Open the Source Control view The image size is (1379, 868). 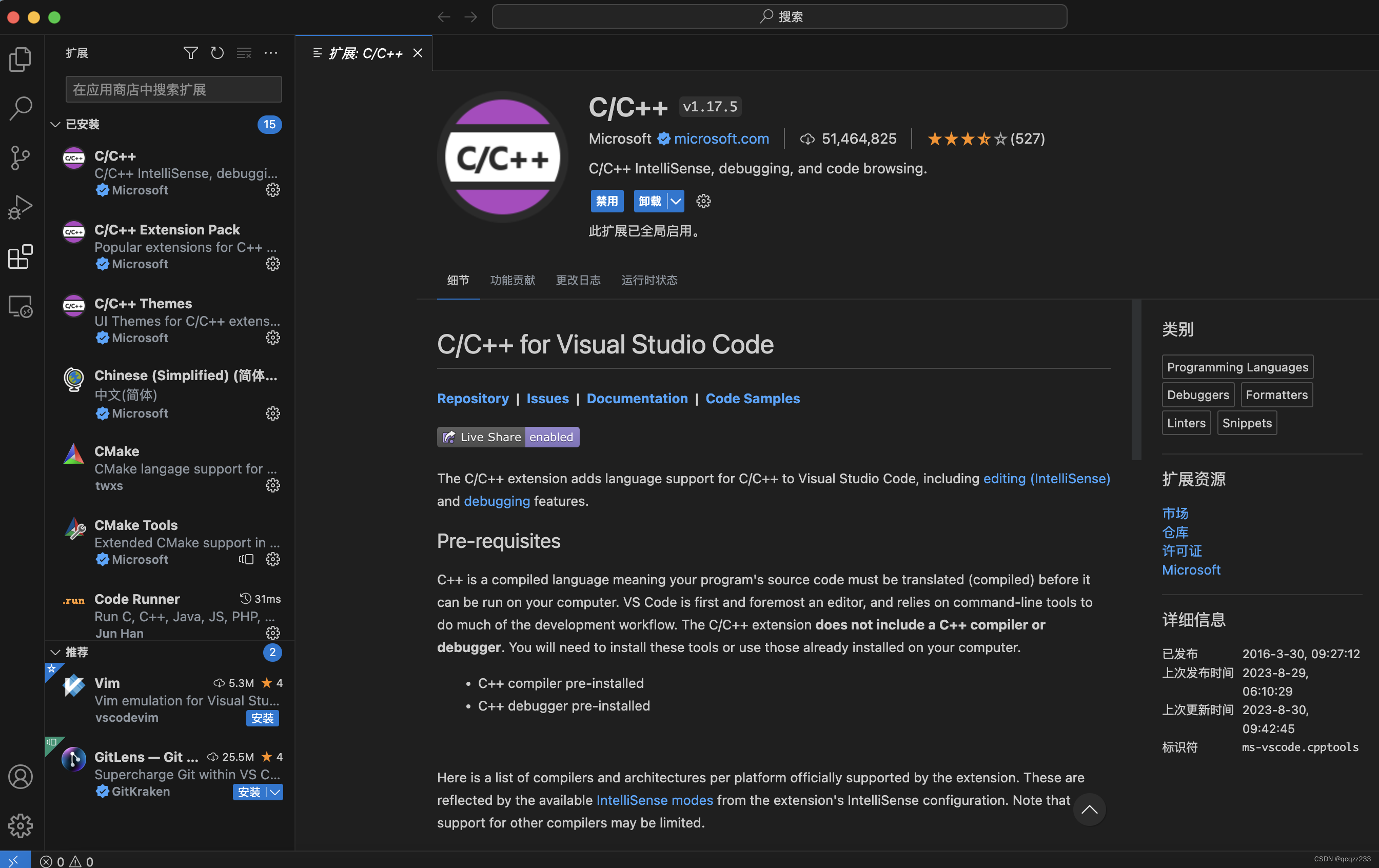tap(21, 157)
